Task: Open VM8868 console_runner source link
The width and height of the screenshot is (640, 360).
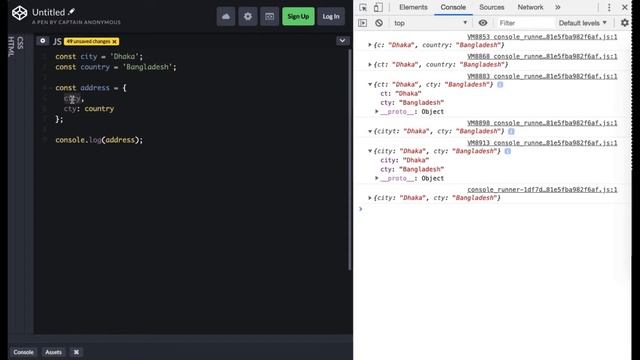Action: tap(542, 56)
